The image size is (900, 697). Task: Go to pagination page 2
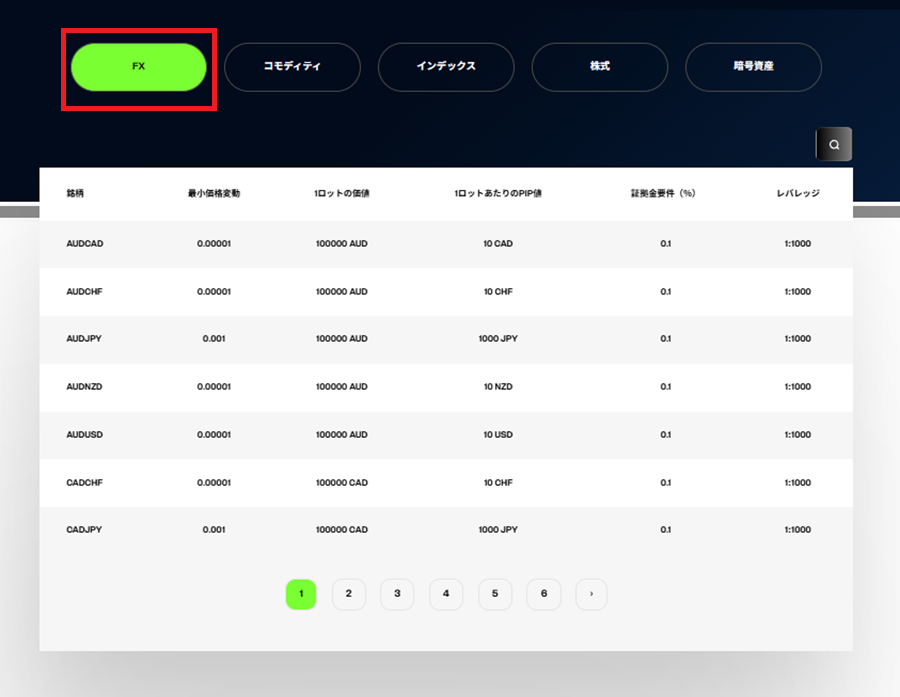(349, 594)
